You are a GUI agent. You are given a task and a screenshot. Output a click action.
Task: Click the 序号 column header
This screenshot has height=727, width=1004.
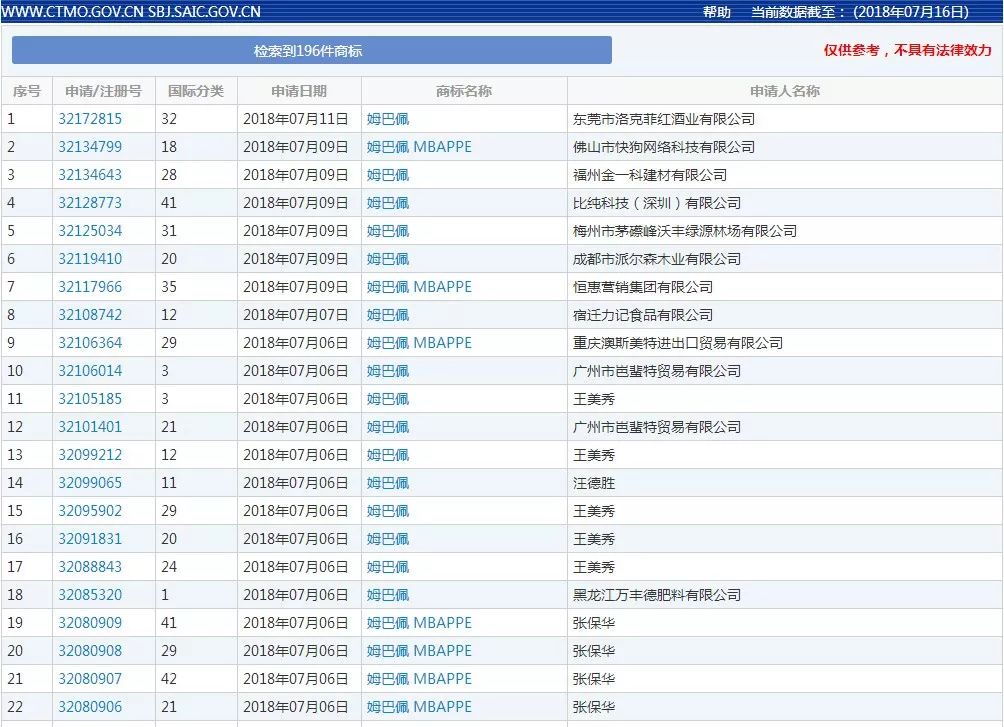[26, 91]
